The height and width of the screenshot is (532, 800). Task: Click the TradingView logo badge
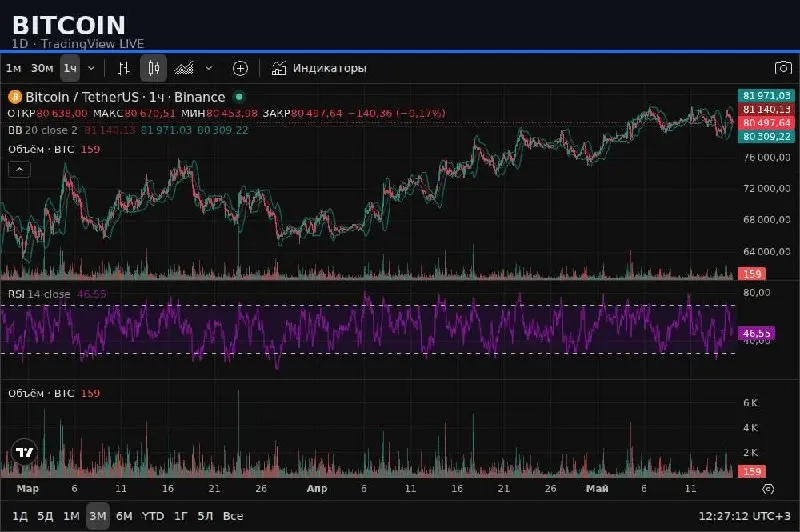click(x=24, y=452)
